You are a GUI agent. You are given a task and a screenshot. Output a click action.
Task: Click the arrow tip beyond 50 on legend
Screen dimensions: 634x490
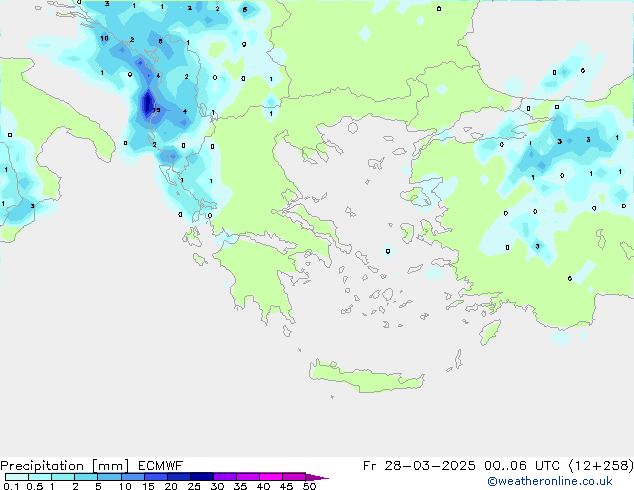[x=317, y=477]
